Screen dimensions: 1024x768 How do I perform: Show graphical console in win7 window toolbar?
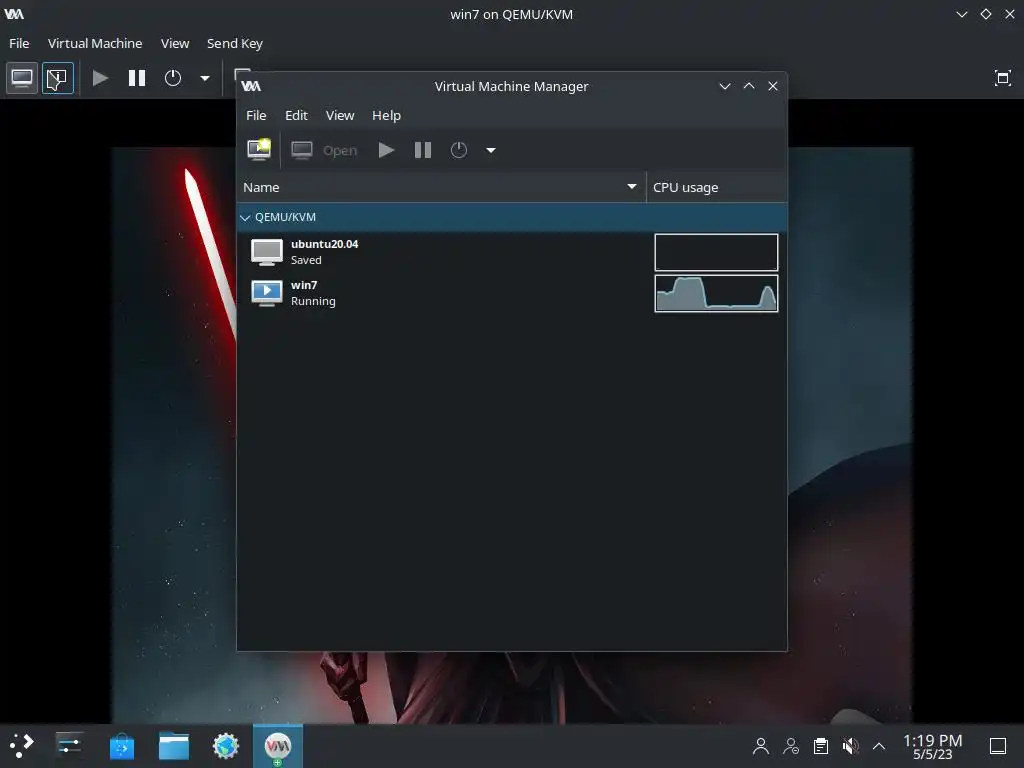[22, 78]
